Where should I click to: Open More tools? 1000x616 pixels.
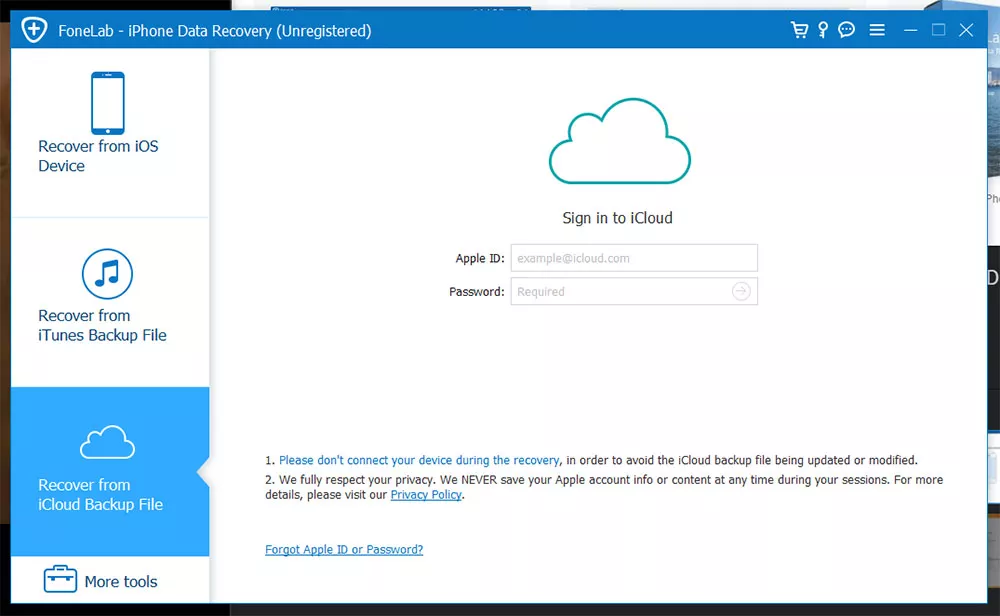[110, 580]
